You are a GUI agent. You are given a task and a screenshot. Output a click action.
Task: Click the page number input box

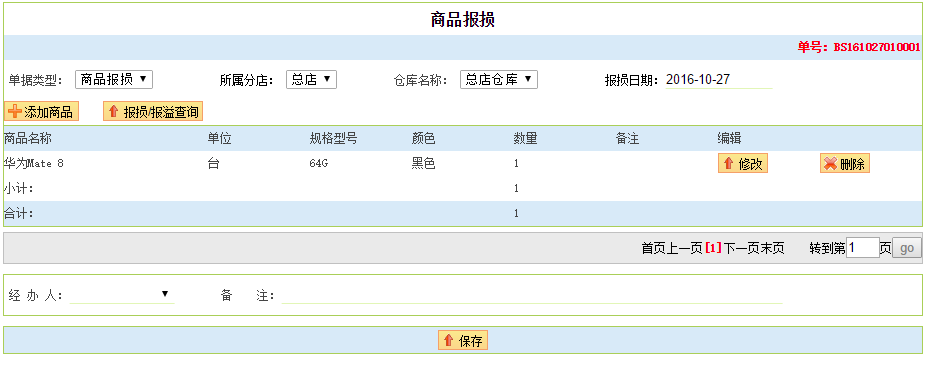(x=863, y=248)
